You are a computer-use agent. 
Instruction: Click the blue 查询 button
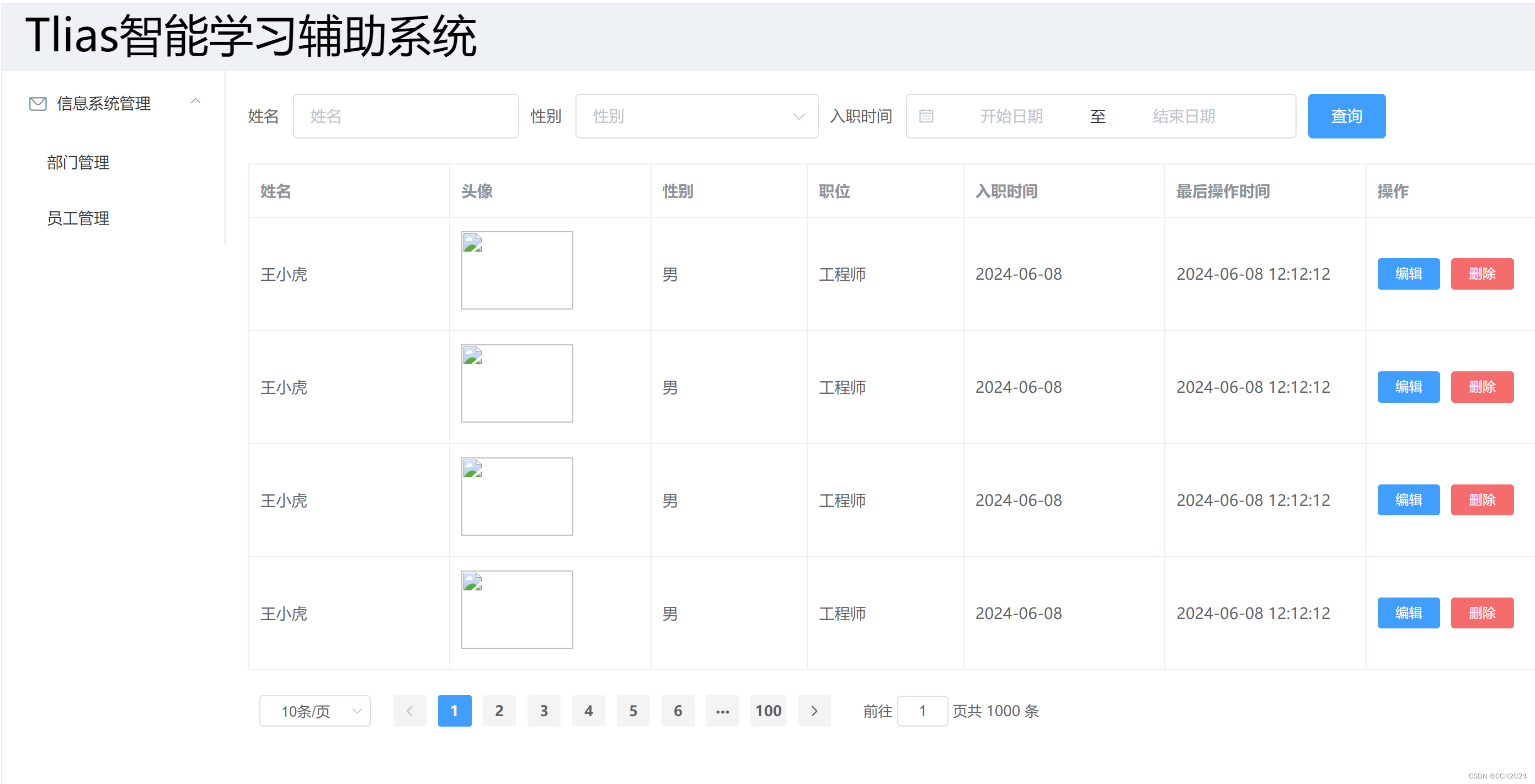1347,116
